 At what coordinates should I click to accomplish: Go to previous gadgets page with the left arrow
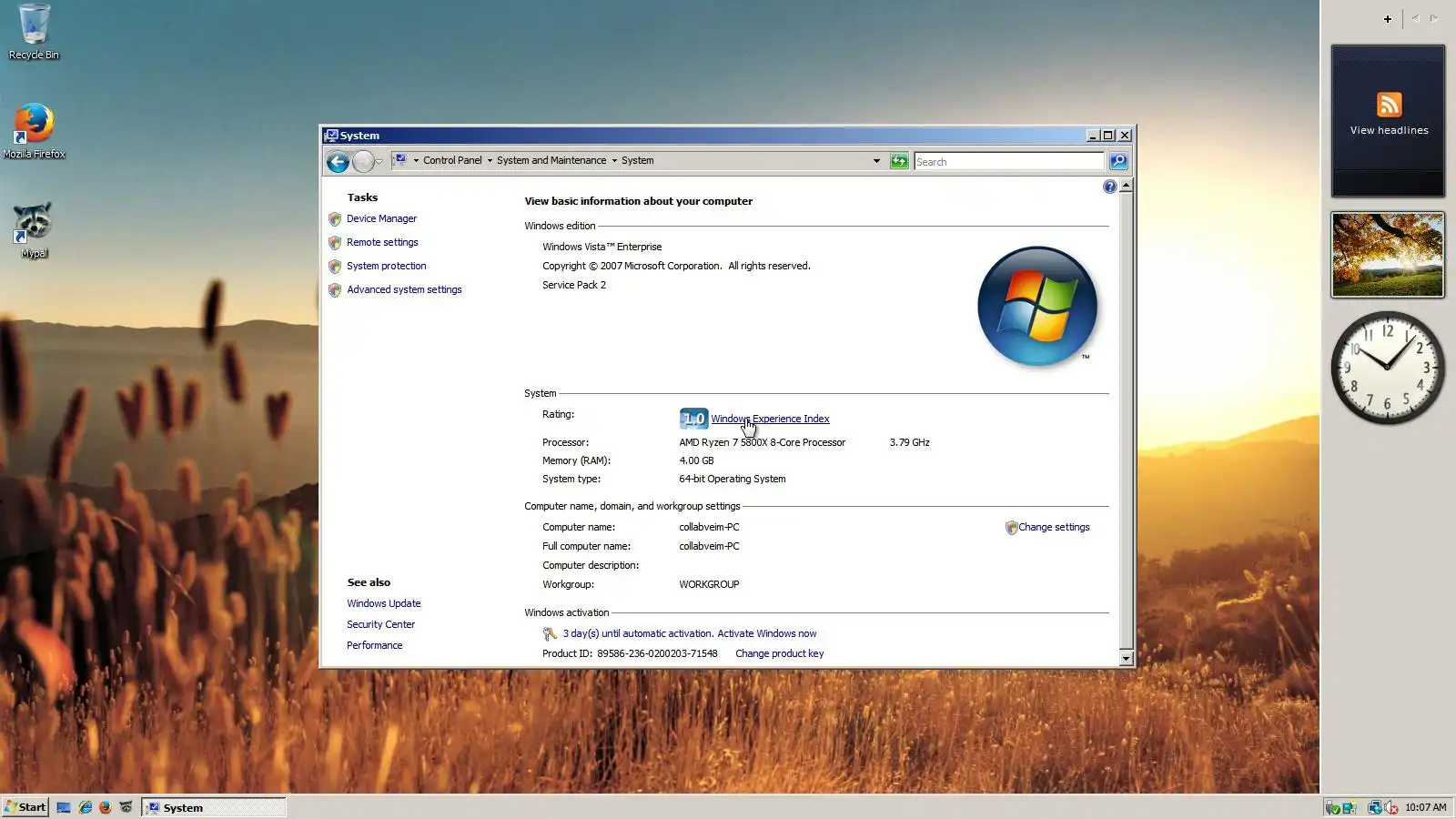click(1415, 18)
